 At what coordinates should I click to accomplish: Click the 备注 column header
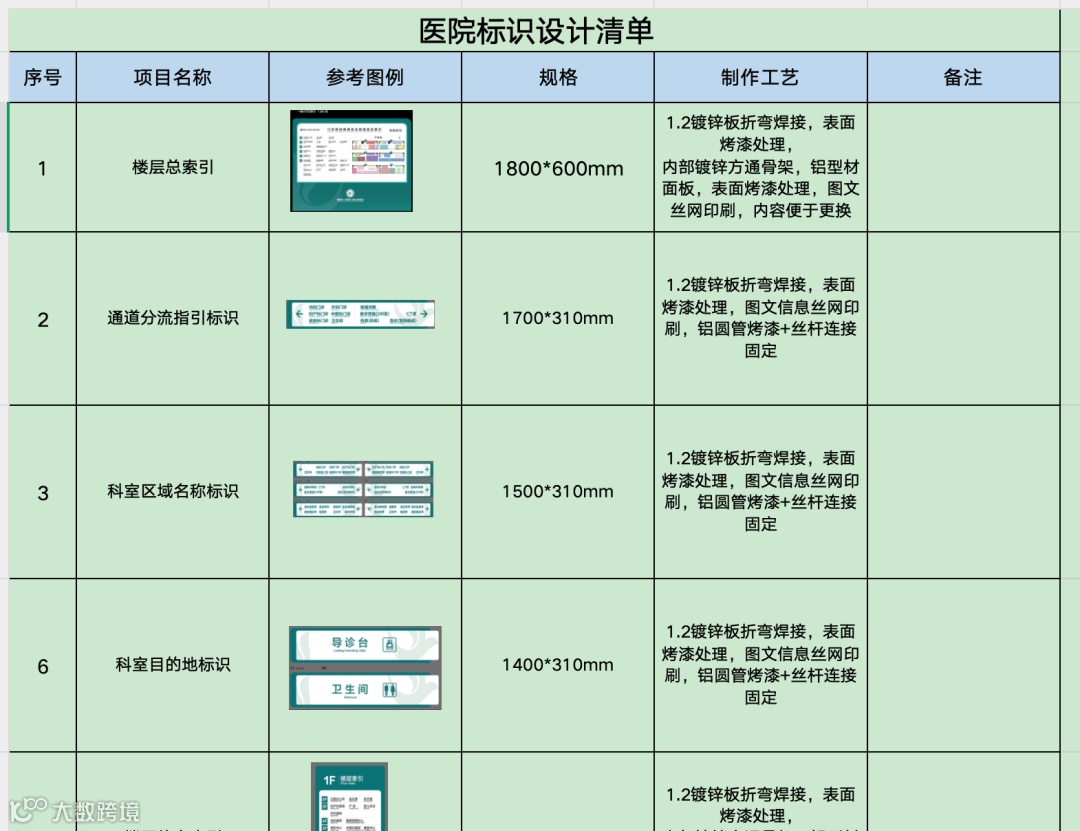tap(963, 77)
